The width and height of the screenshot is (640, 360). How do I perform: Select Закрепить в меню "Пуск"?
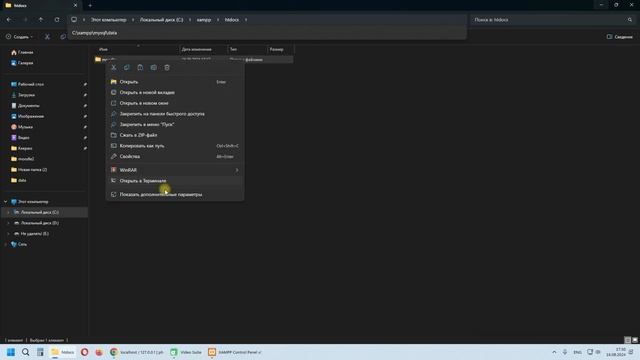pyautogui.click(x=175, y=124)
